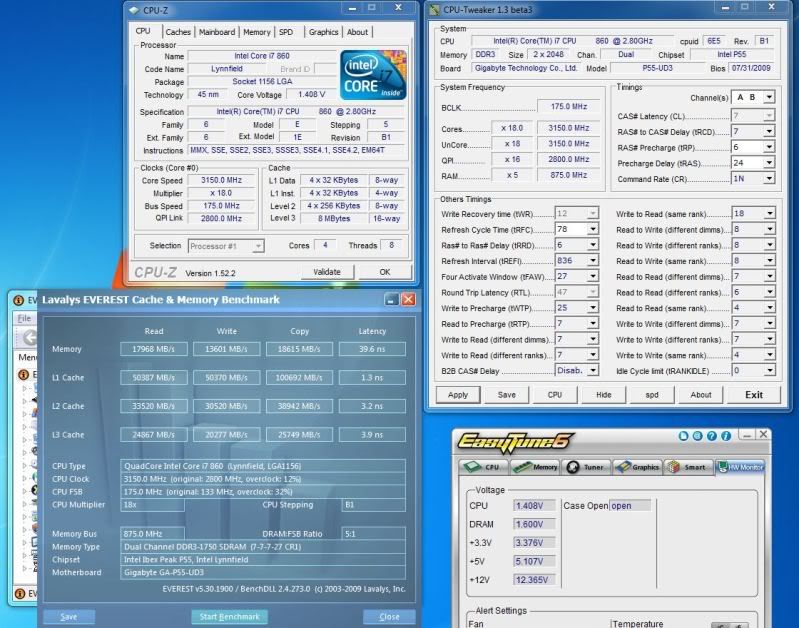799x628 pixels.
Task: Open the Smart tab in EasyTune6
Action: pos(688,467)
